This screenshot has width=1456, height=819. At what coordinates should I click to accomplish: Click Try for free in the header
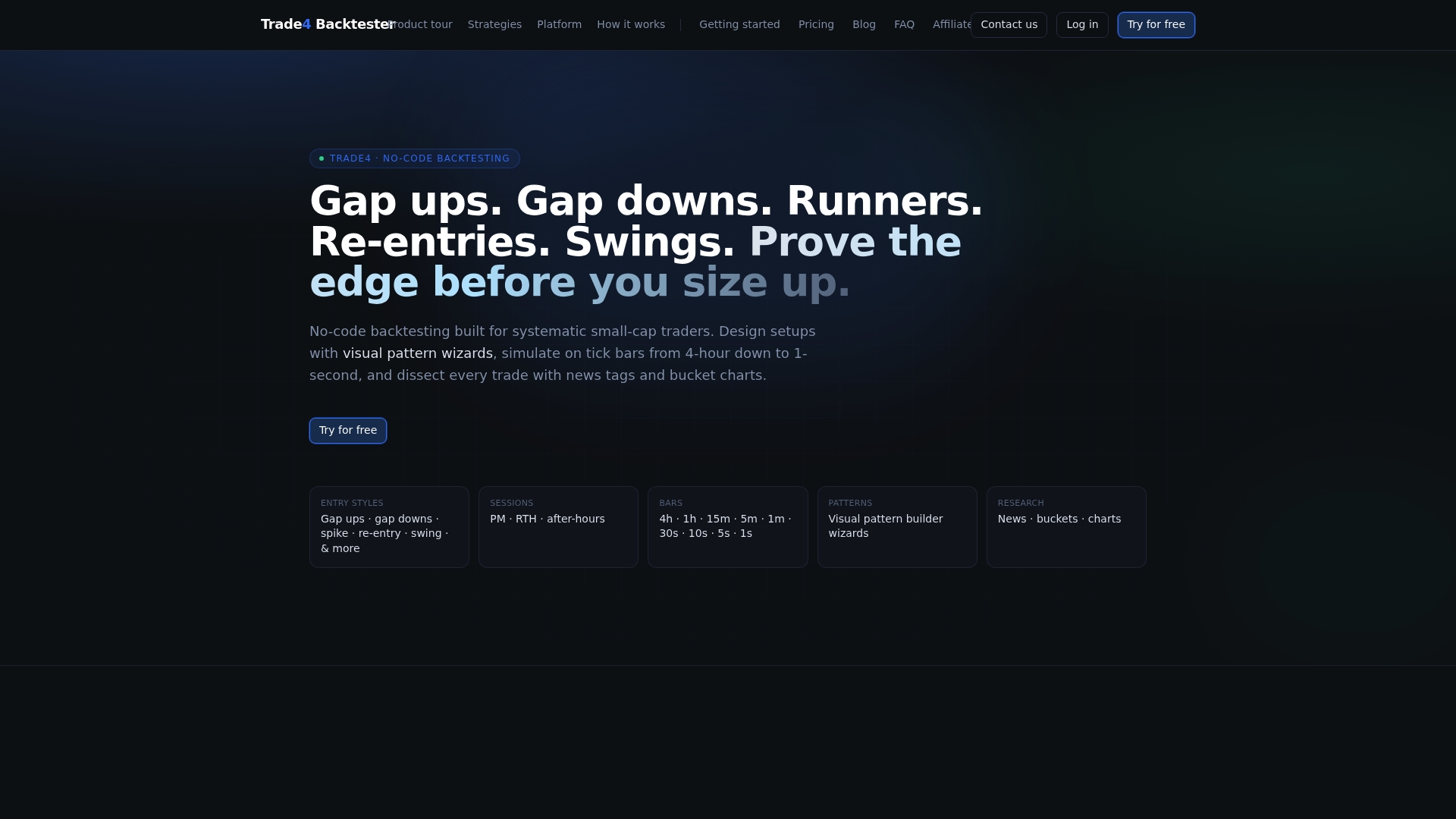1156,25
